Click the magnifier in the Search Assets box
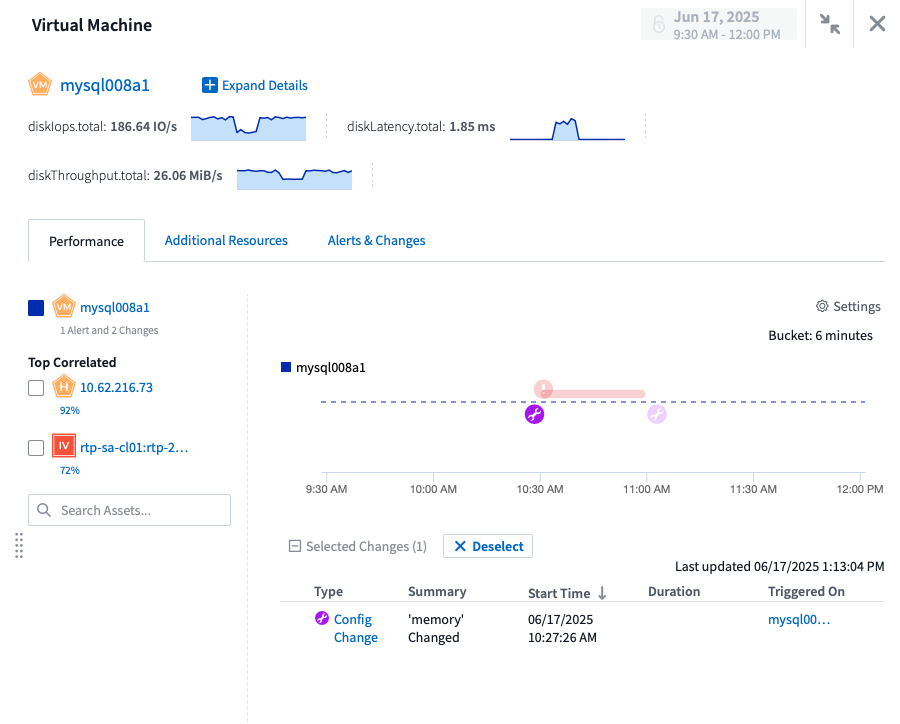This screenshot has width=900, height=724. [x=44, y=510]
